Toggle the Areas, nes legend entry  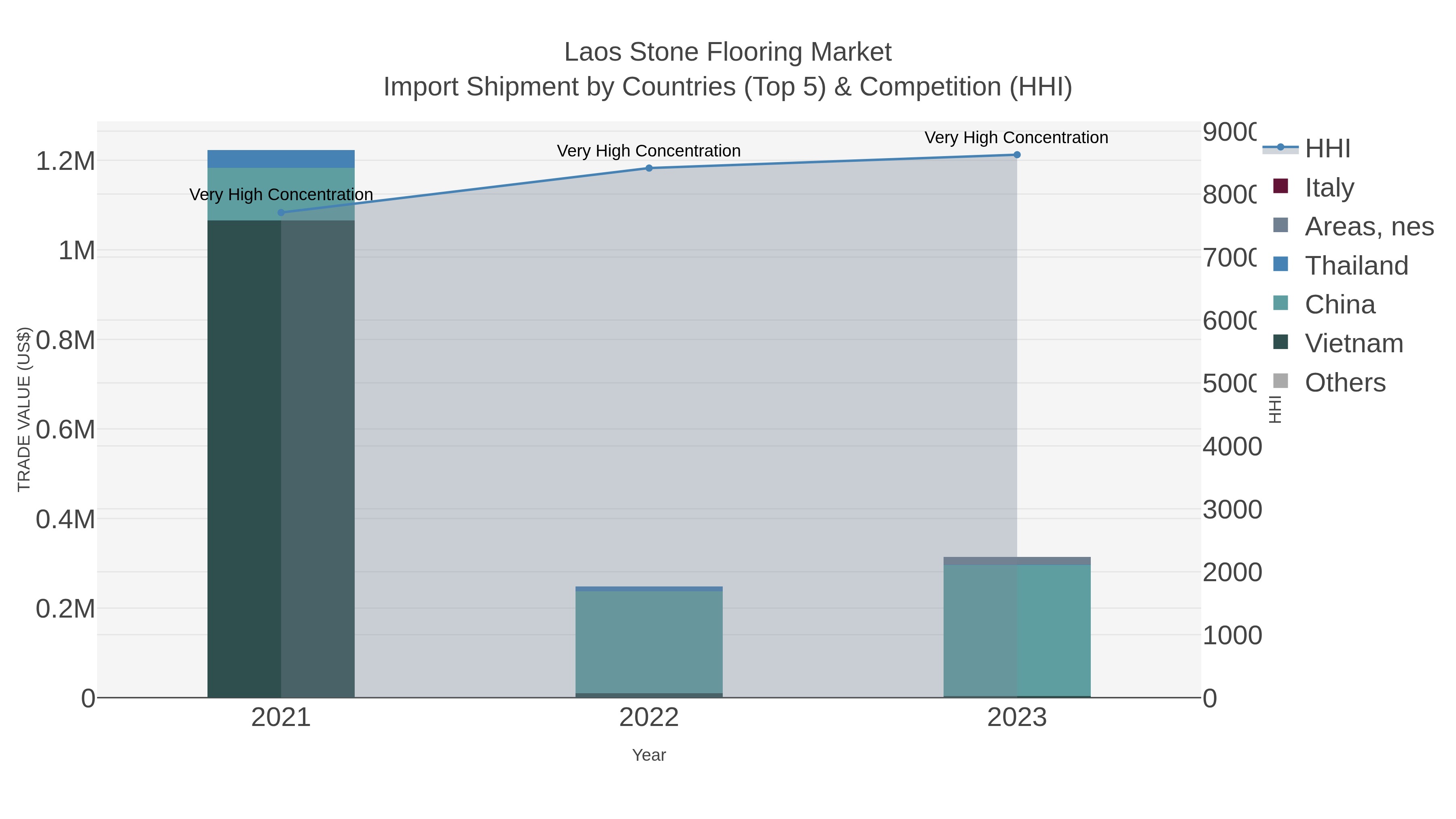(x=1353, y=226)
